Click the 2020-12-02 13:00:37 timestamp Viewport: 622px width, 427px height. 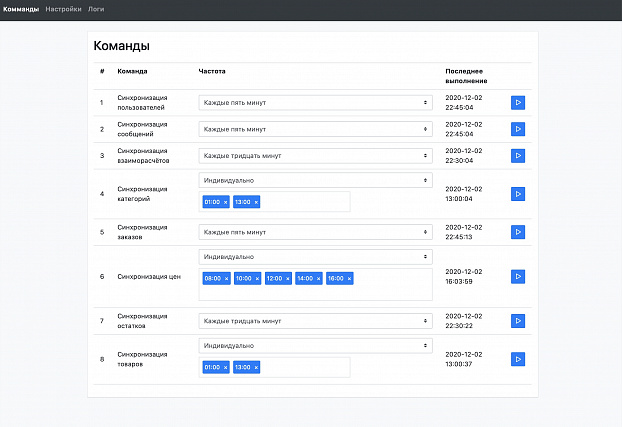(x=464, y=359)
